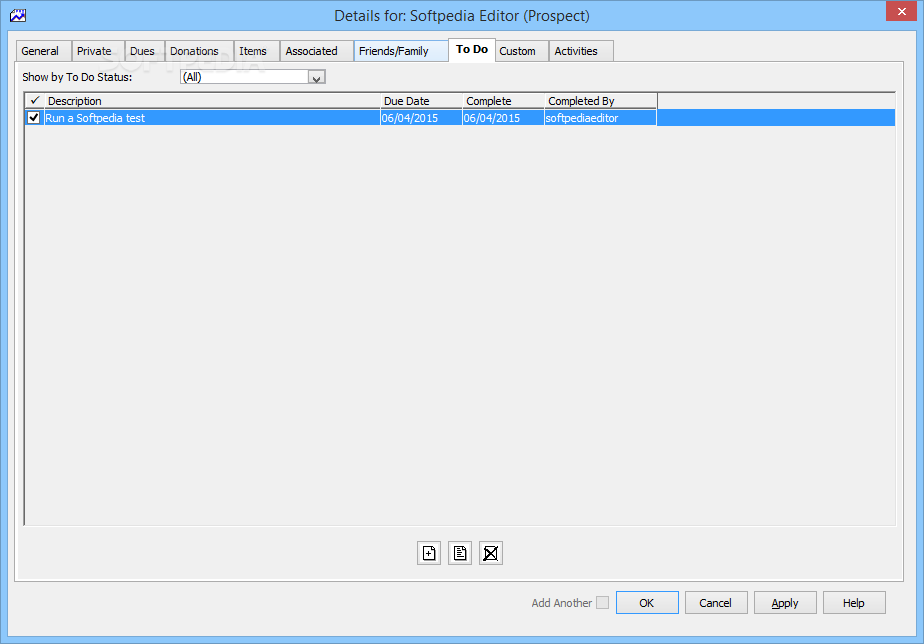Image resolution: width=924 pixels, height=644 pixels.
Task: Click the Apply button
Action: (x=785, y=603)
